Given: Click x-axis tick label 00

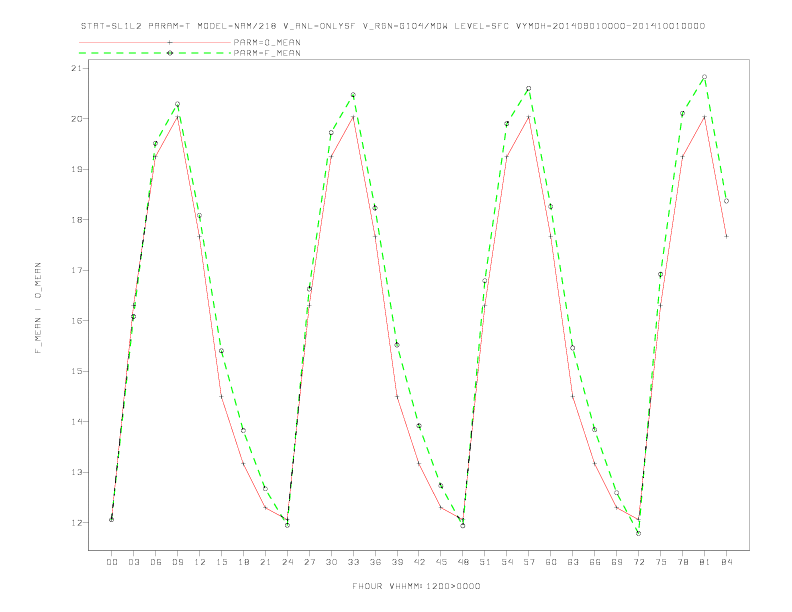Looking at the screenshot, I should [112, 562].
